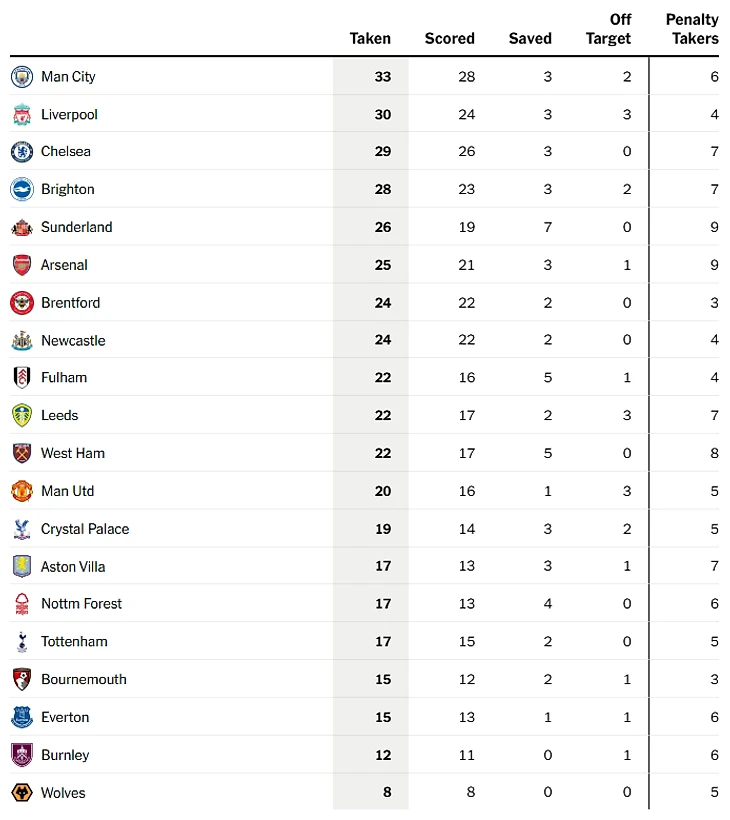Click Man City's Taken value 33
This screenshot has width=730, height=820.
[382, 77]
